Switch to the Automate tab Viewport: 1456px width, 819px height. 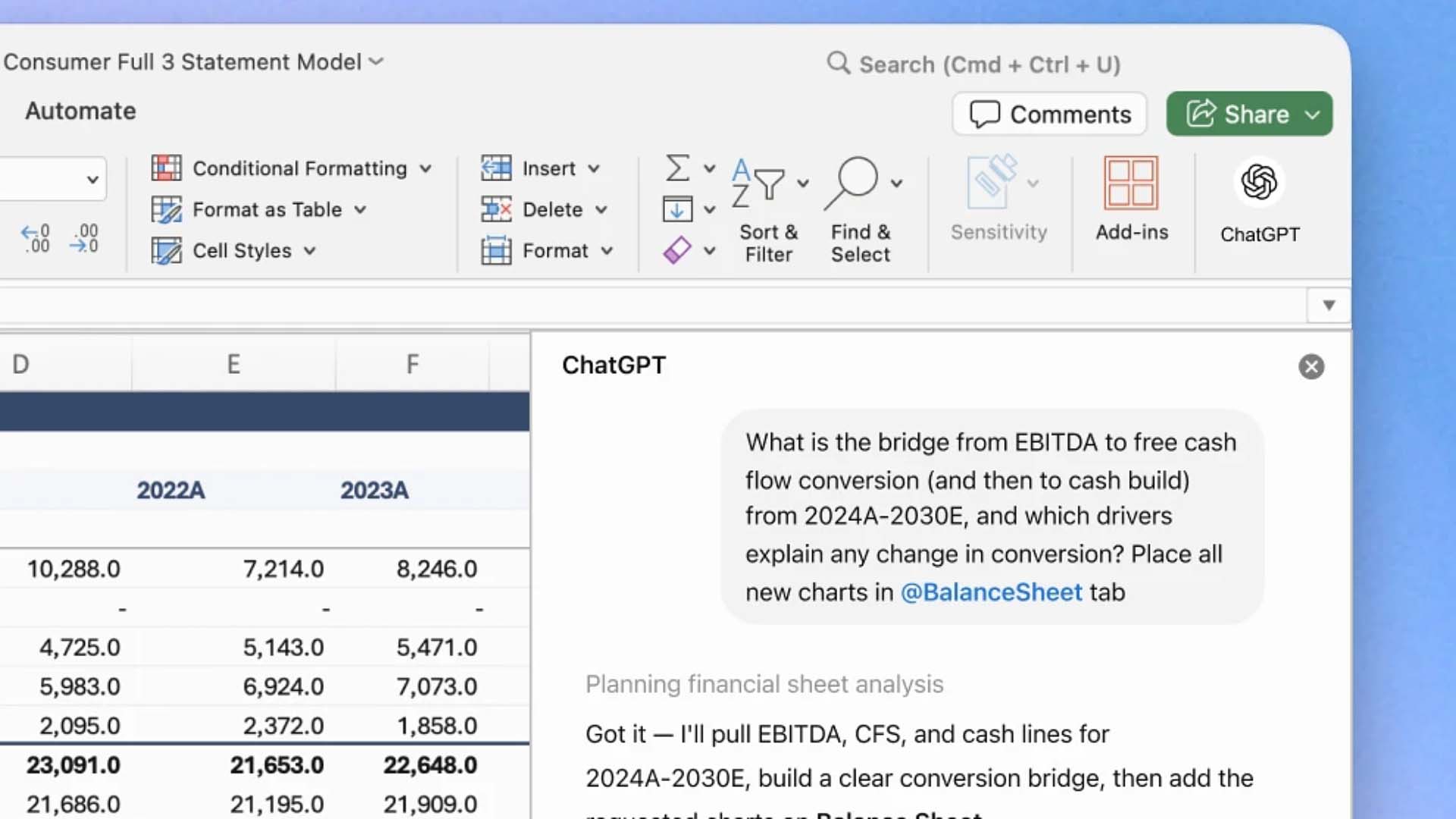[80, 111]
